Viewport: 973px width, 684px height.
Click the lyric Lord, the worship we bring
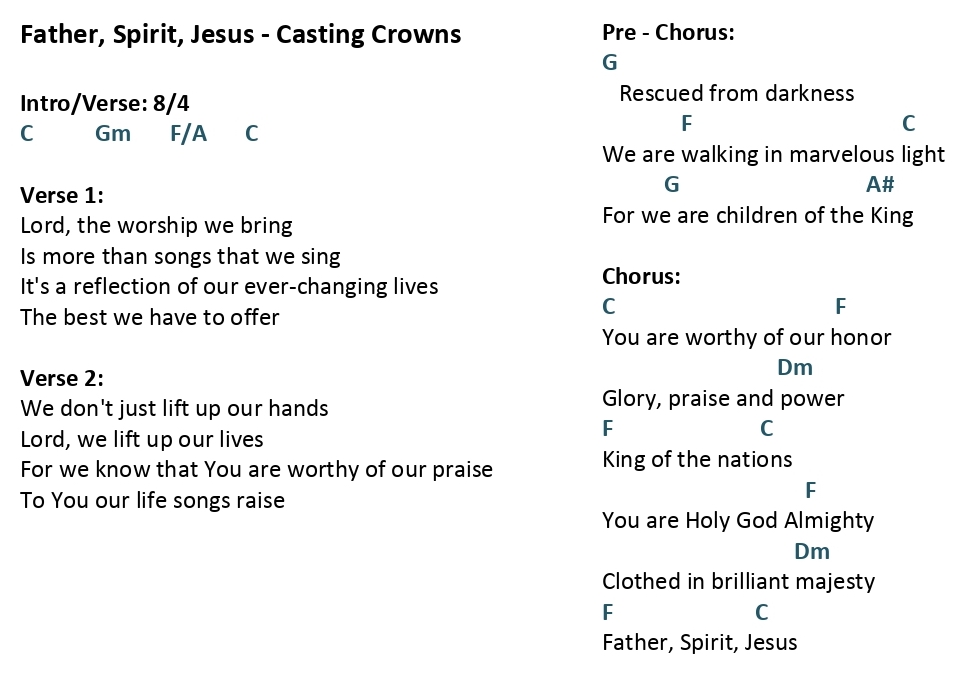point(156,226)
